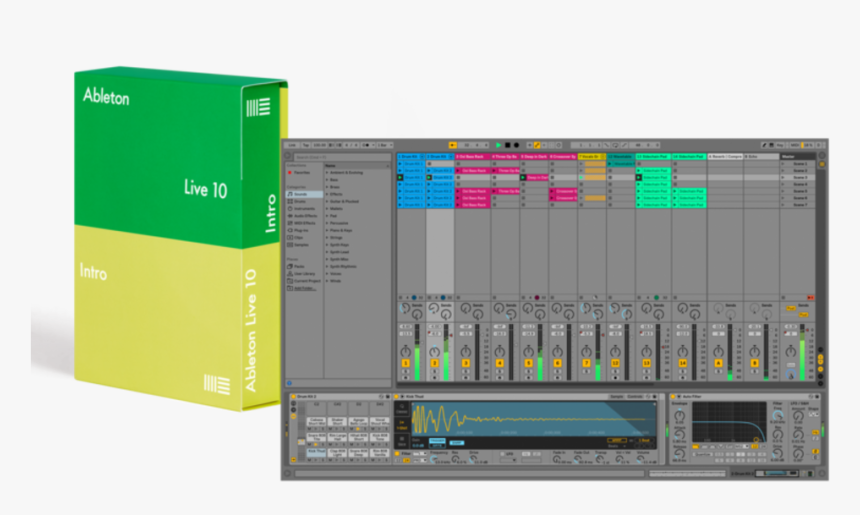Select the Kick Thud drum pad
Screen dimensions: 860x515
[316, 452]
